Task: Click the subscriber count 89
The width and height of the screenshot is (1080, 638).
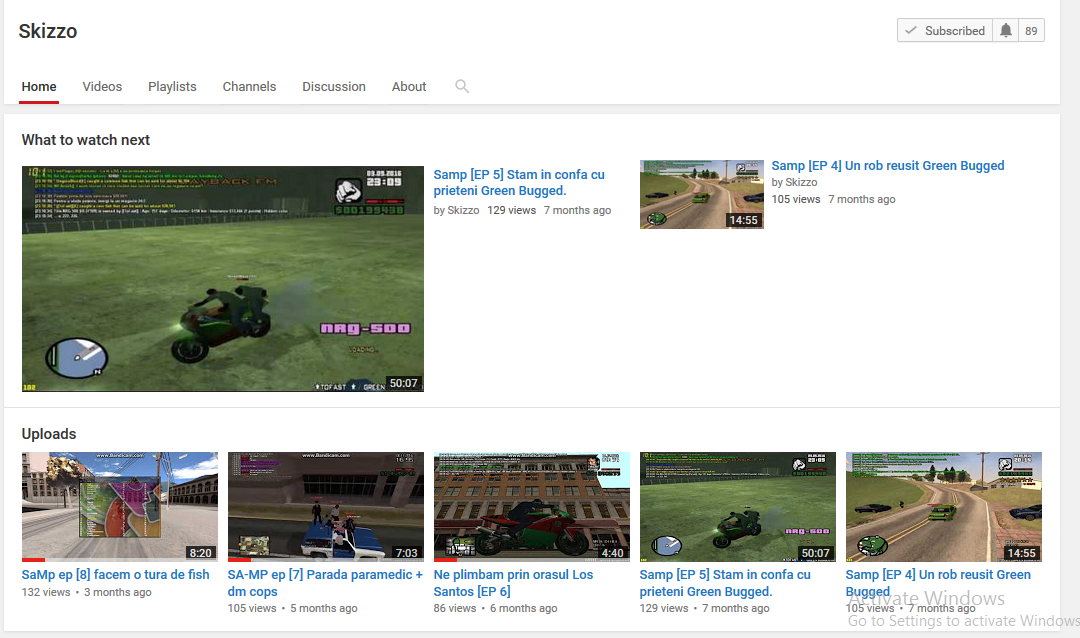Action: click(x=1031, y=30)
